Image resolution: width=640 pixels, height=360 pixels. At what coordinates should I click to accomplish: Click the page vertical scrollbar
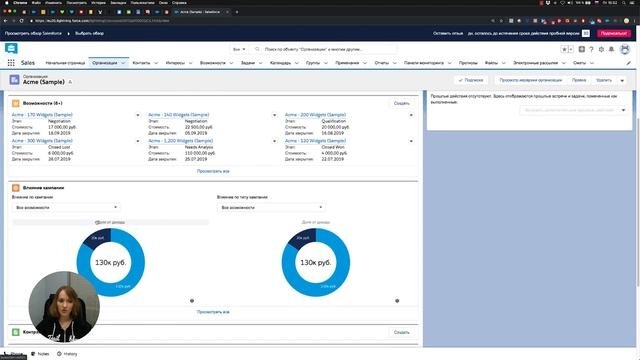pos(638,202)
